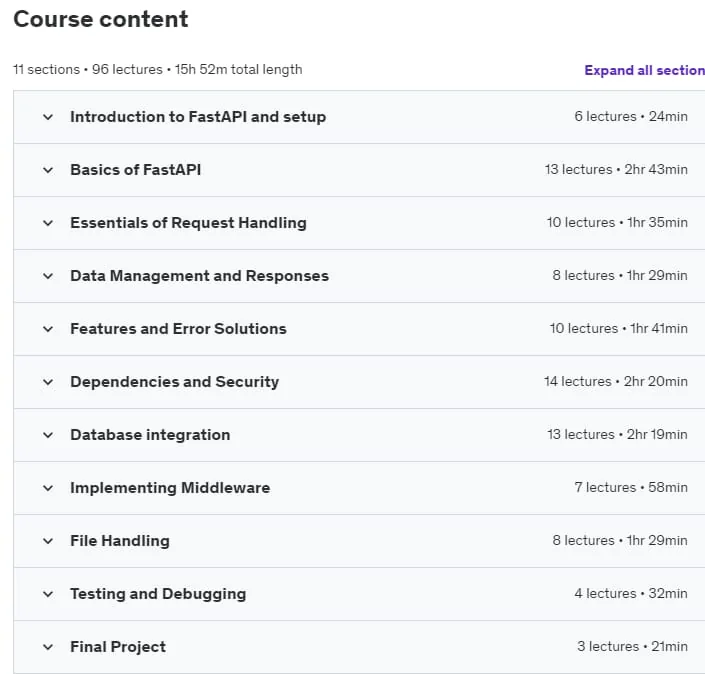
Task: Open the File Handling section title
Action: 120,540
